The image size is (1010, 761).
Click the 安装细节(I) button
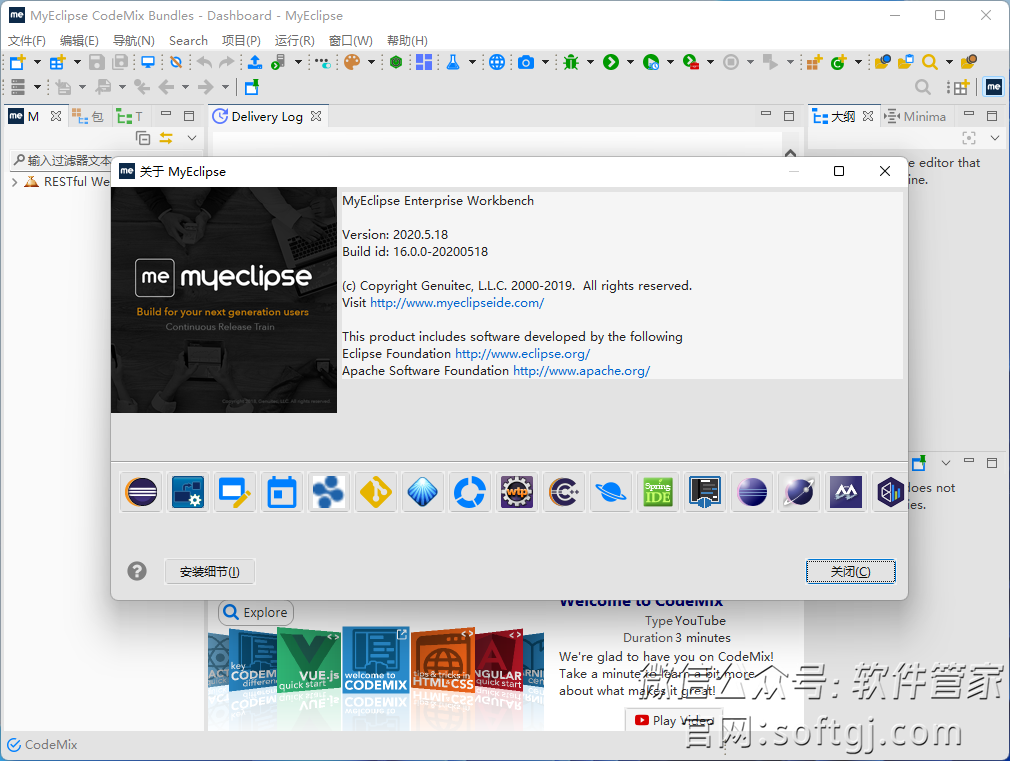tap(210, 572)
